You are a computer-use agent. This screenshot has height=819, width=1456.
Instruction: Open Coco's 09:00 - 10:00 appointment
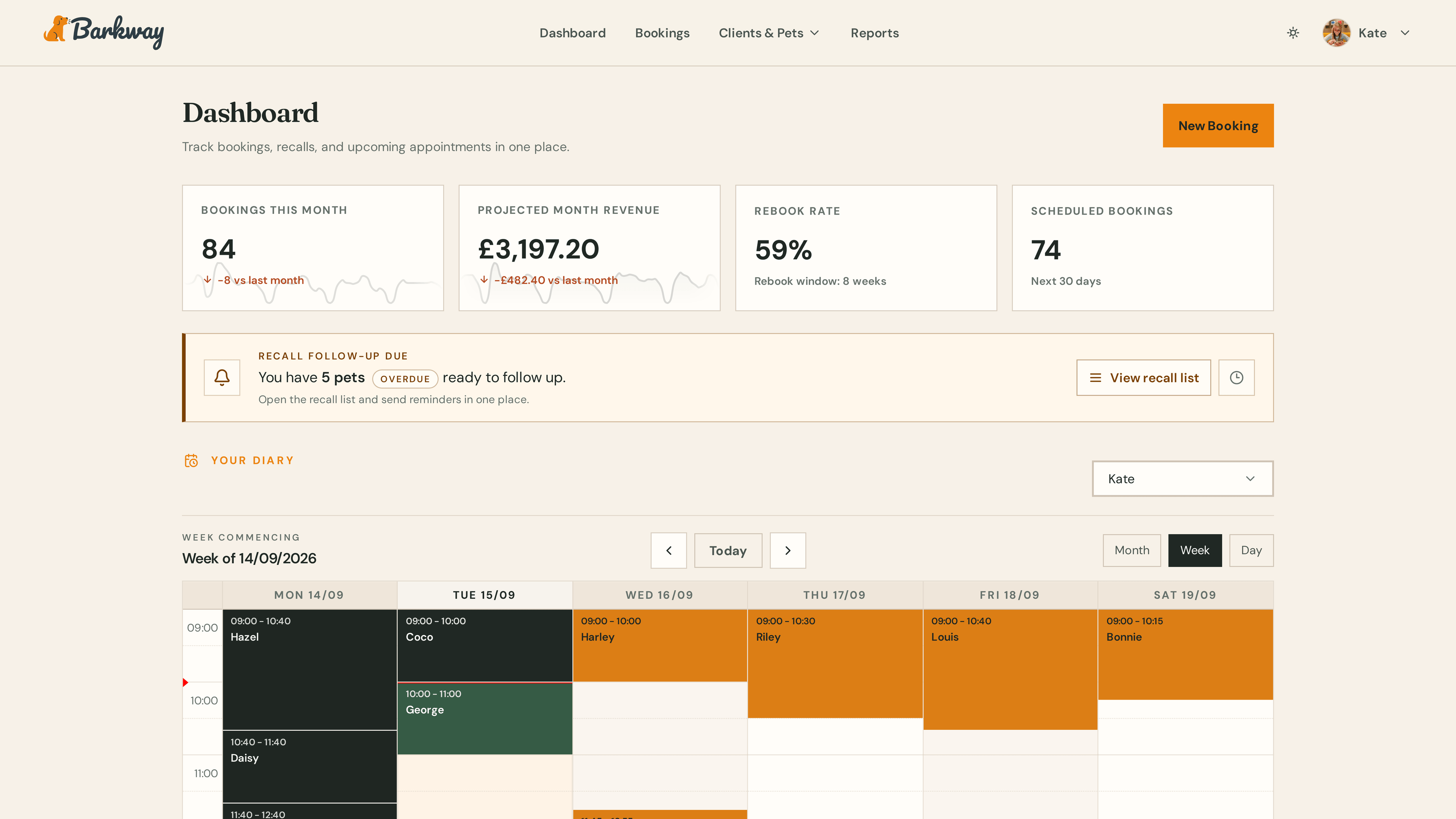[485, 645]
